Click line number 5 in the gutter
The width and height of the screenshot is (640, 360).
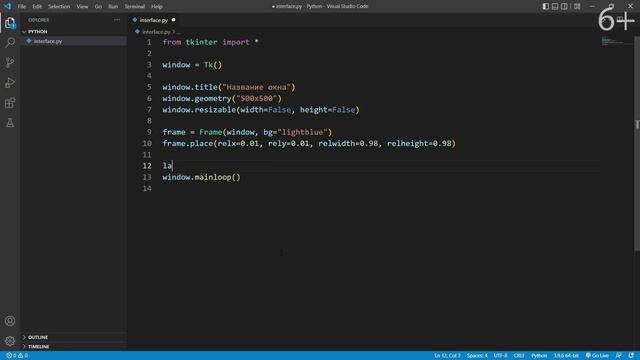149,87
